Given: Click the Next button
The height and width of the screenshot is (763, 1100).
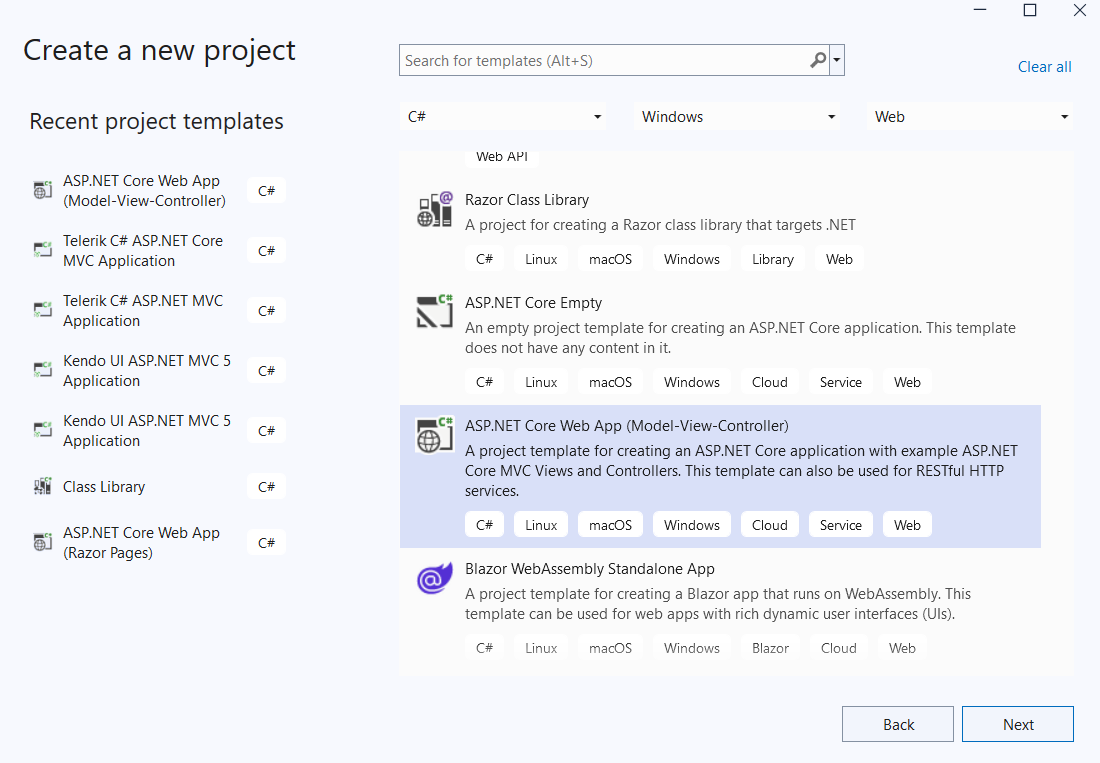Looking at the screenshot, I should pyautogui.click(x=1017, y=723).
